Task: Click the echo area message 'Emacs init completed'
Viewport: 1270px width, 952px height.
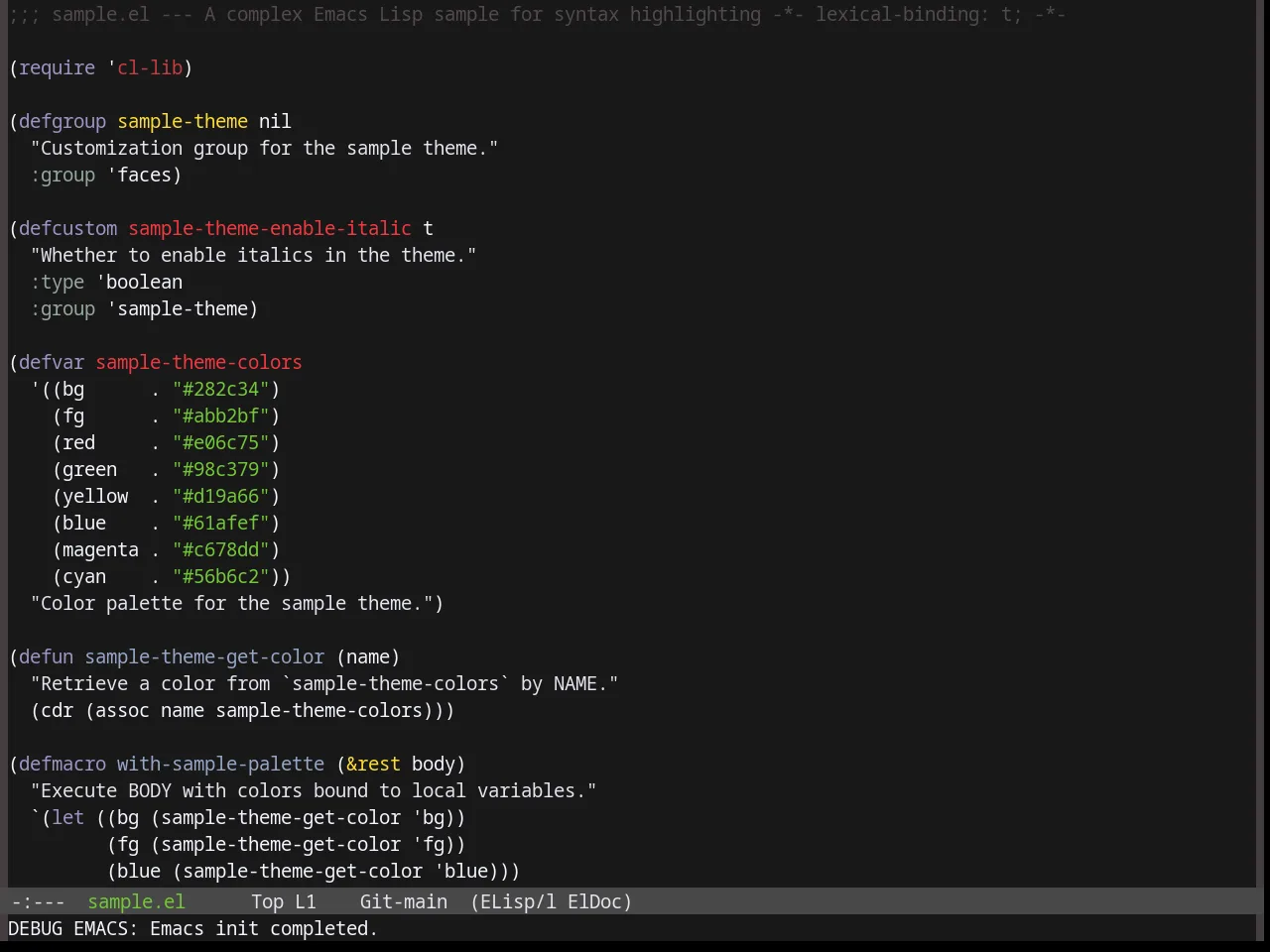Action: tap(264, 928)
